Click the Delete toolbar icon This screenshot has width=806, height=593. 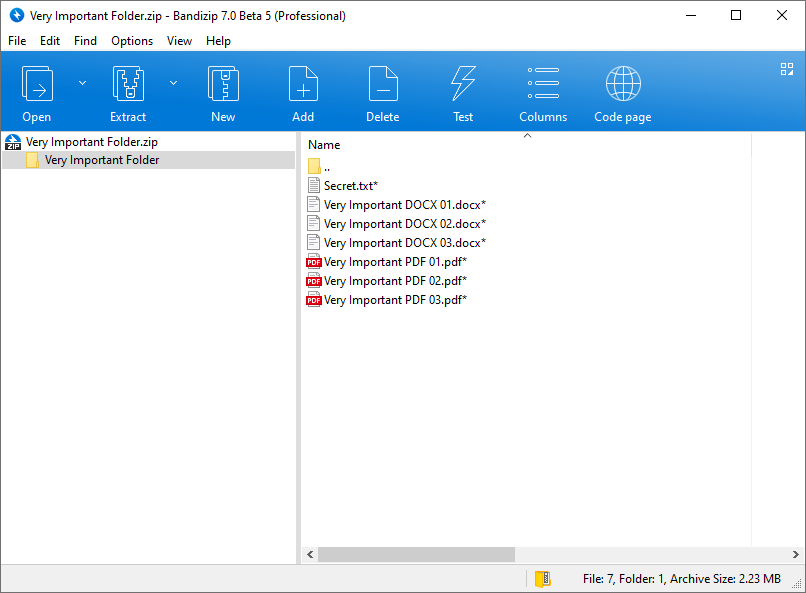pos(382,85)
